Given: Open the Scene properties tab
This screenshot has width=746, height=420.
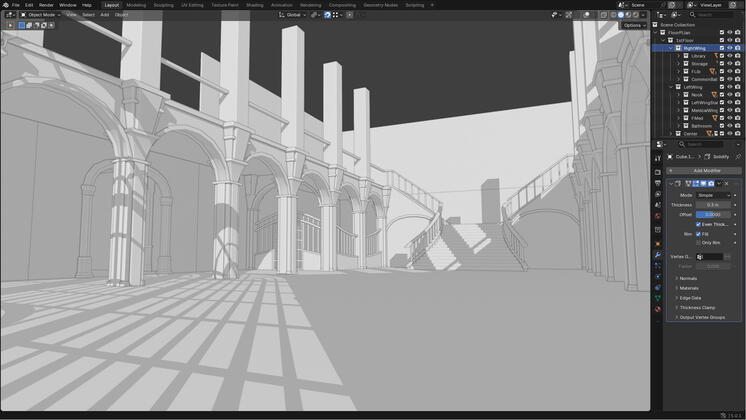Looking at the screenshot, I should point(658,205).
